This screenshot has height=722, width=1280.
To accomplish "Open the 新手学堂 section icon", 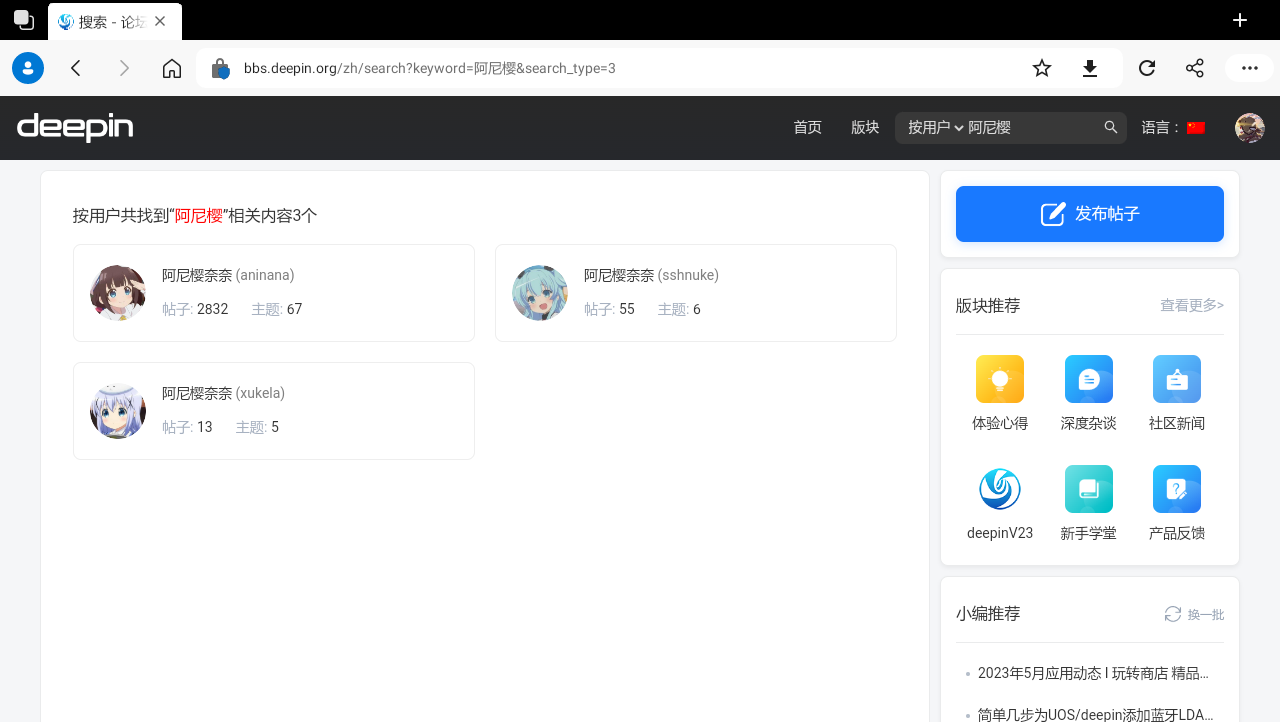I will coord(1088,489).
